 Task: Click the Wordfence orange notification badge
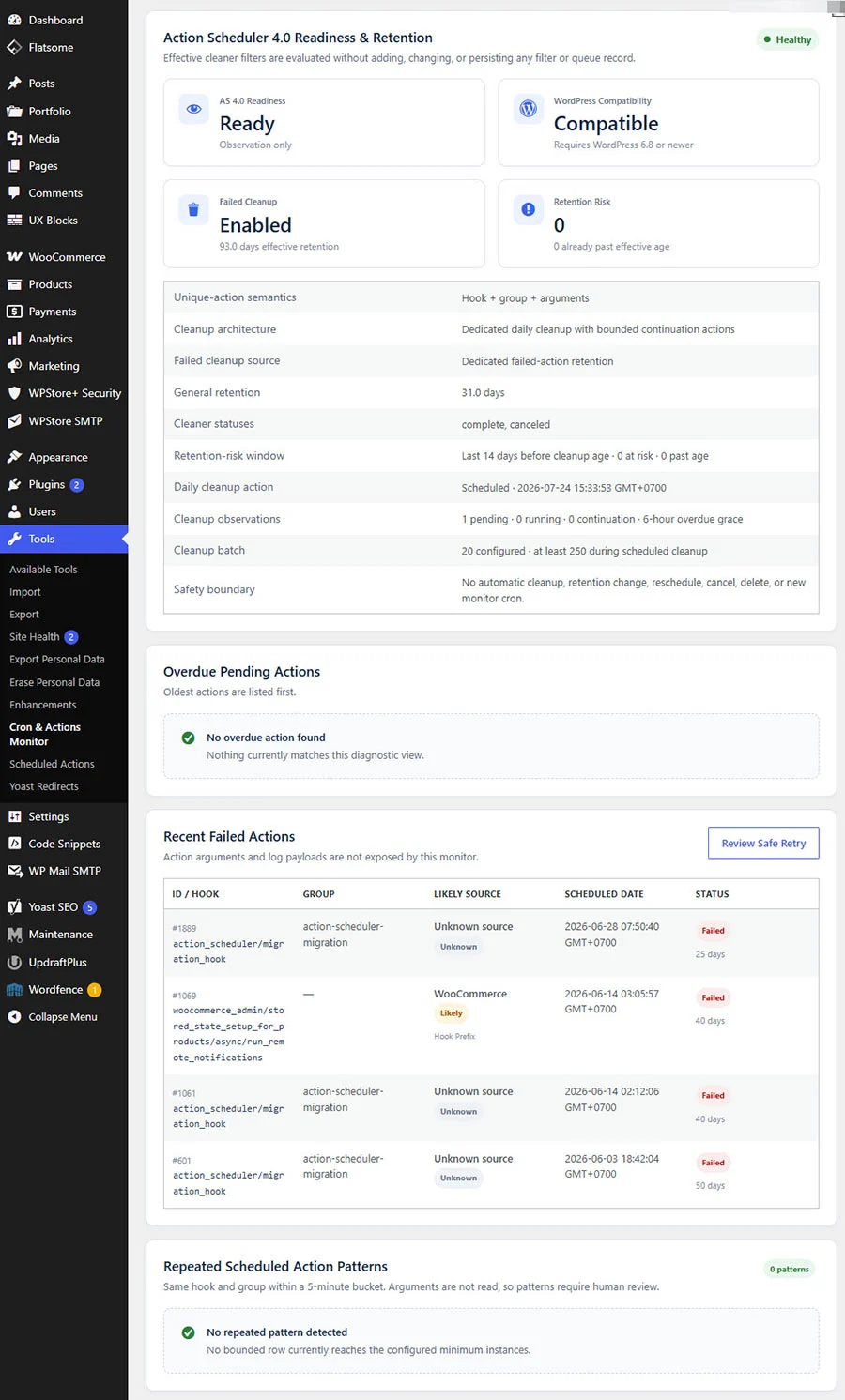point(95,990)
